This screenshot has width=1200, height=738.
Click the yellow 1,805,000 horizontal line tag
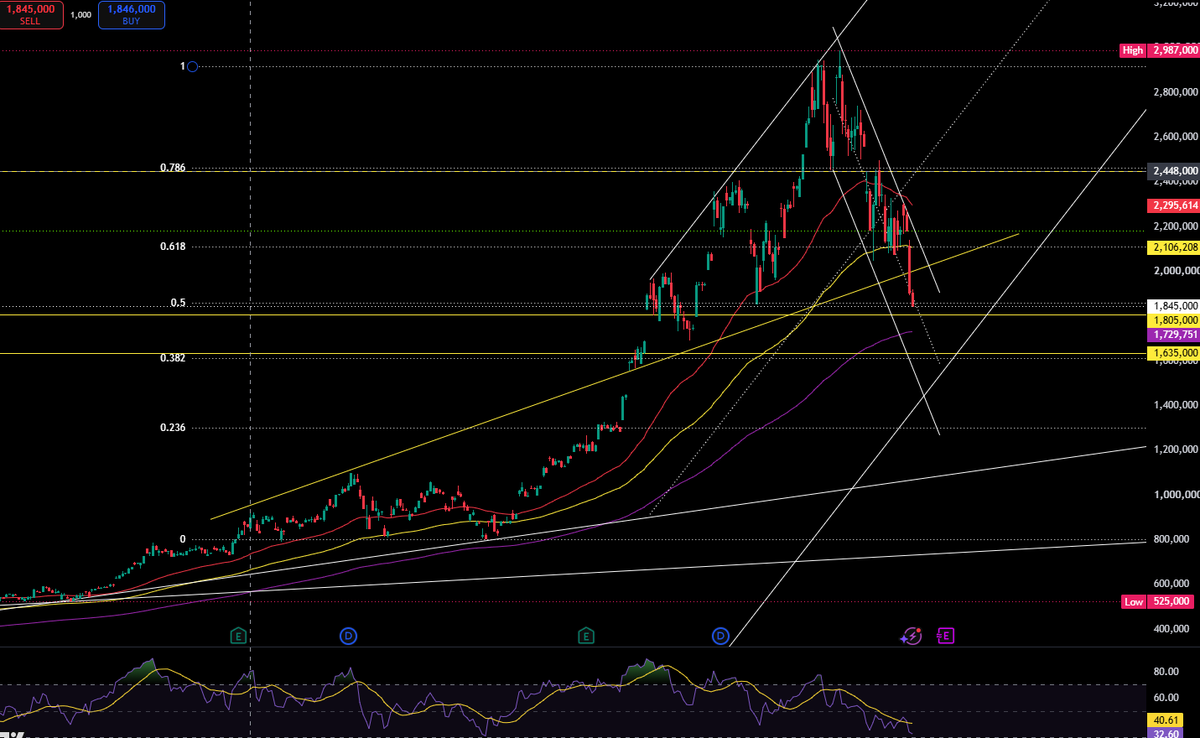[x=1173, y=320]
